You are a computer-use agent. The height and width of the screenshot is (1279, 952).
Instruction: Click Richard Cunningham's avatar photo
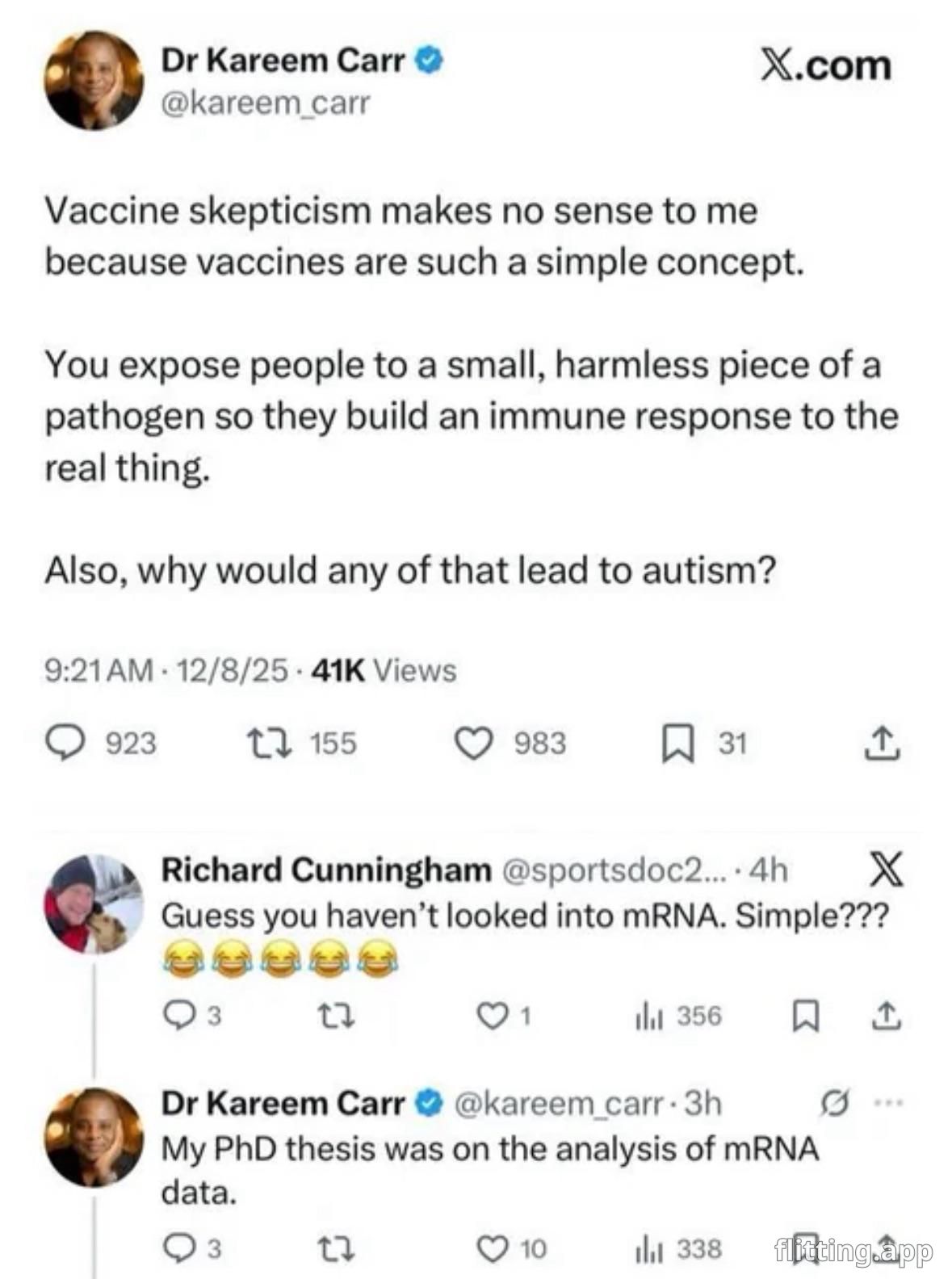point(94,904)
